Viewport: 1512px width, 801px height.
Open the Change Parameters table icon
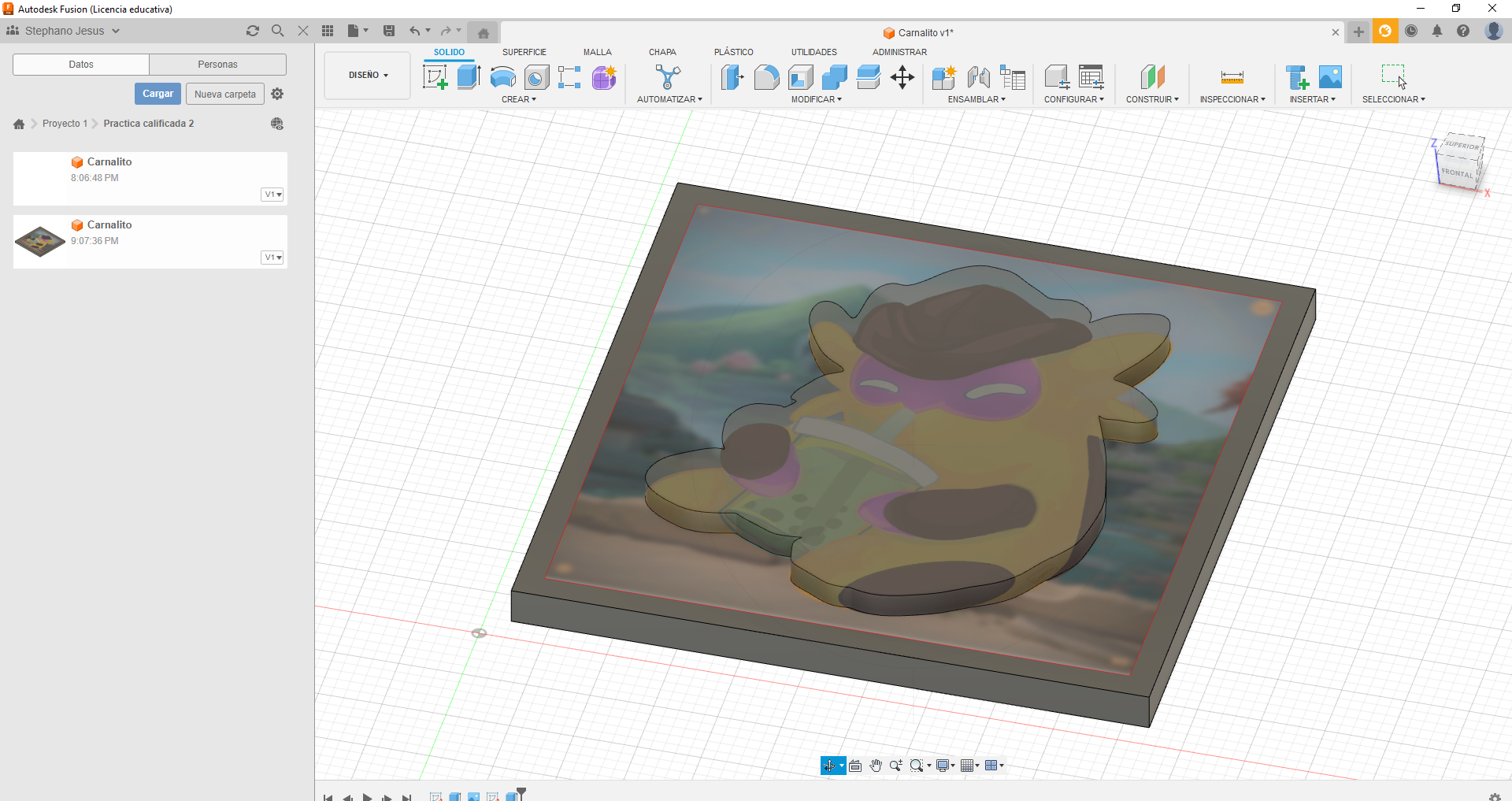(x=1091, y=77)
